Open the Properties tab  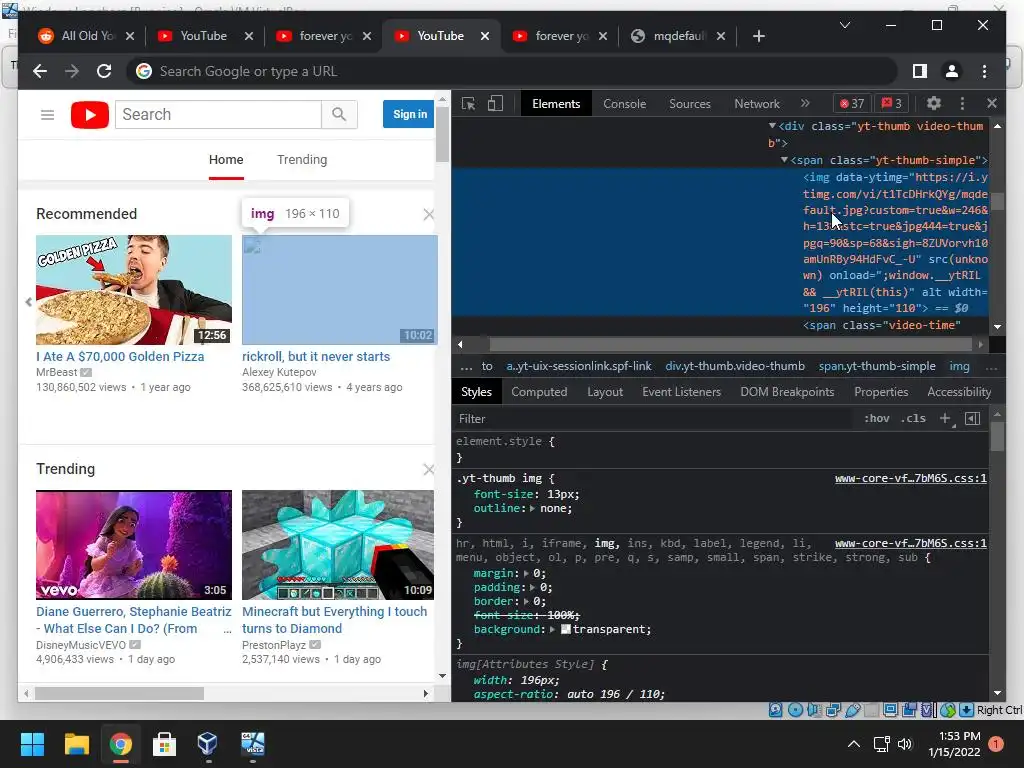[x=881, y=392]
